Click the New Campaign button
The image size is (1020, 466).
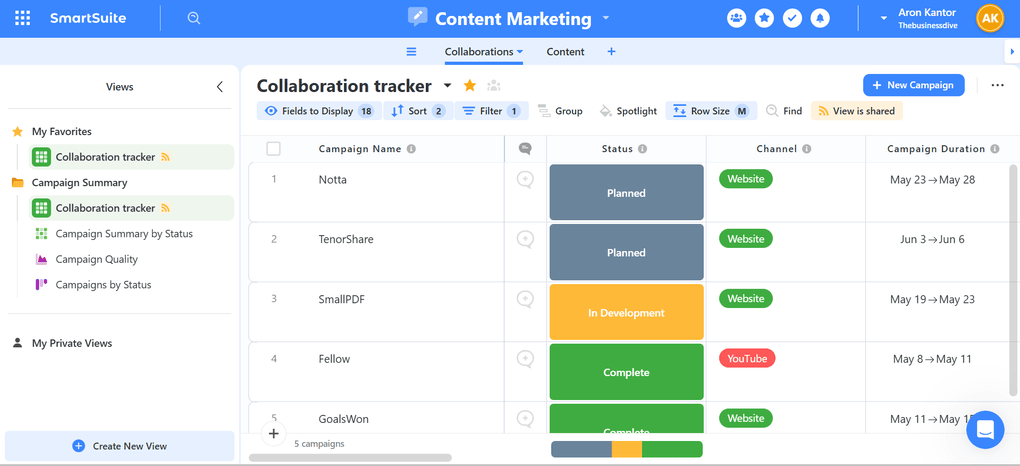pyautogui.click(x=913, y=85)
